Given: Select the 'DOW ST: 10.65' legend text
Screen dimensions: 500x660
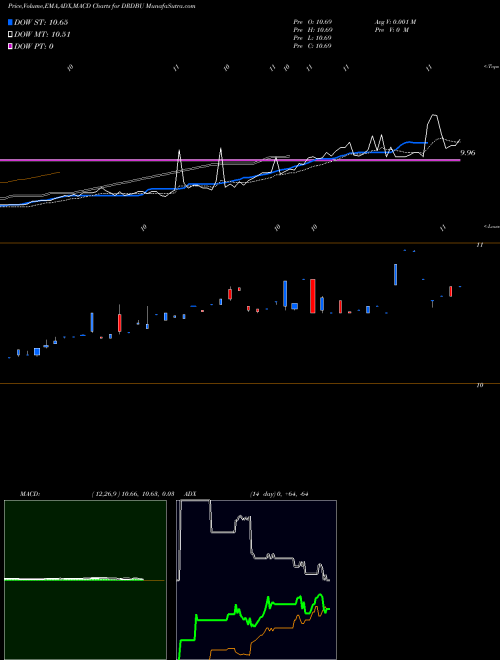Looking at the screenshot, I should tap(41, 22).
